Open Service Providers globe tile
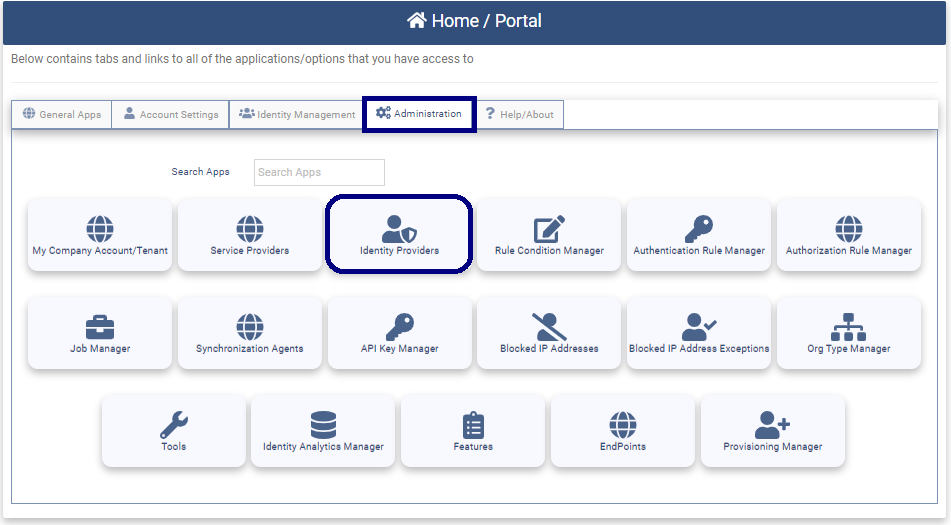The height and width of the screenshot is (525, 951). pyautogui.click(x=249, y=235)
